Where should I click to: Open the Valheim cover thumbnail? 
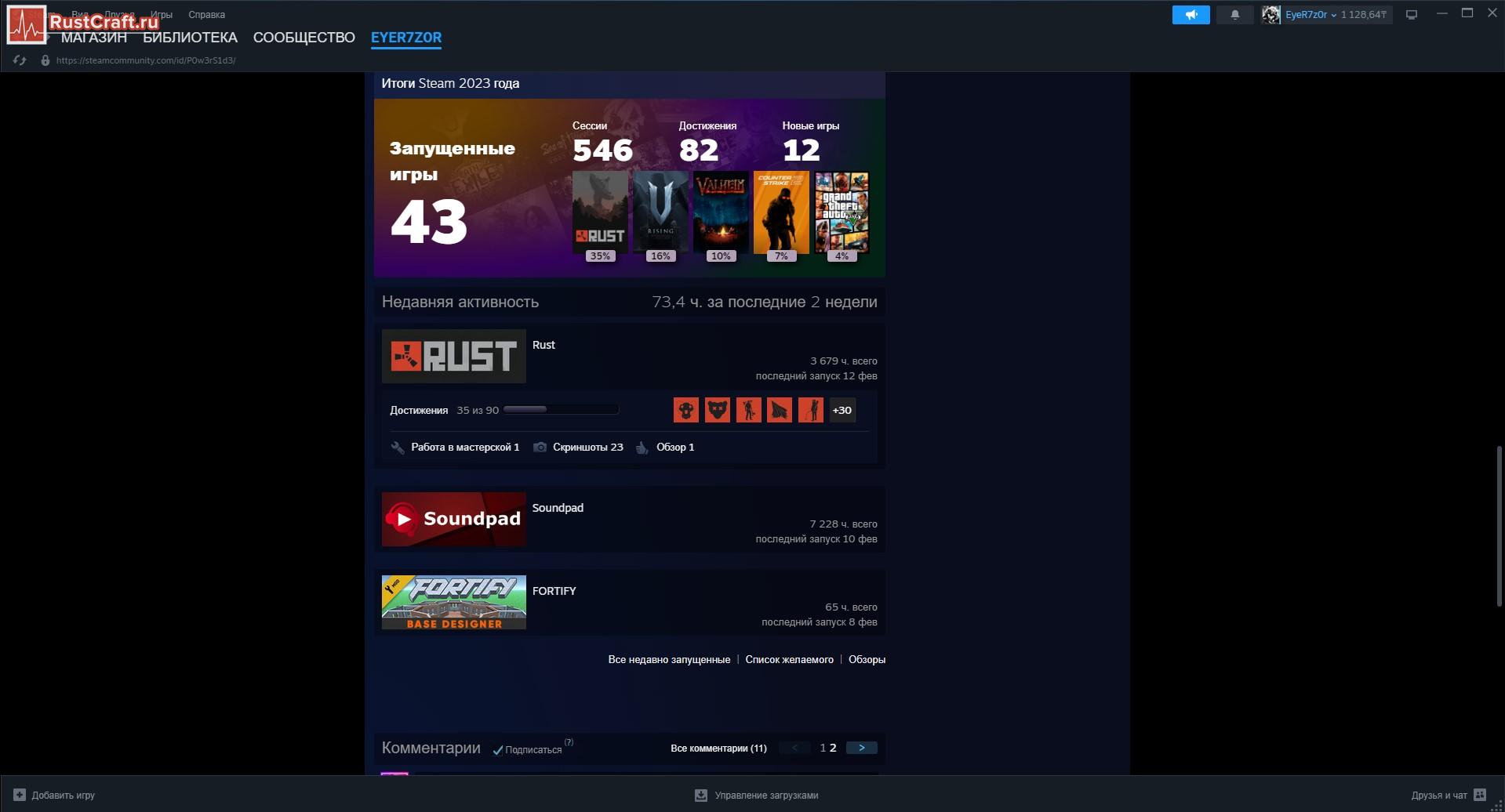(x=721, y=212)
